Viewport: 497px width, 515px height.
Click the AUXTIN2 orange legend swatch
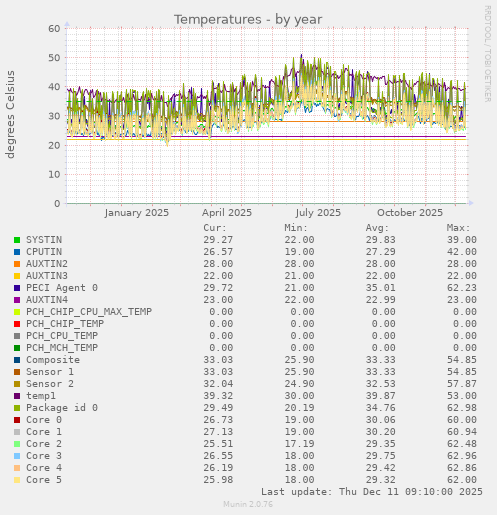pyautogui.click(x=17, y=264)
